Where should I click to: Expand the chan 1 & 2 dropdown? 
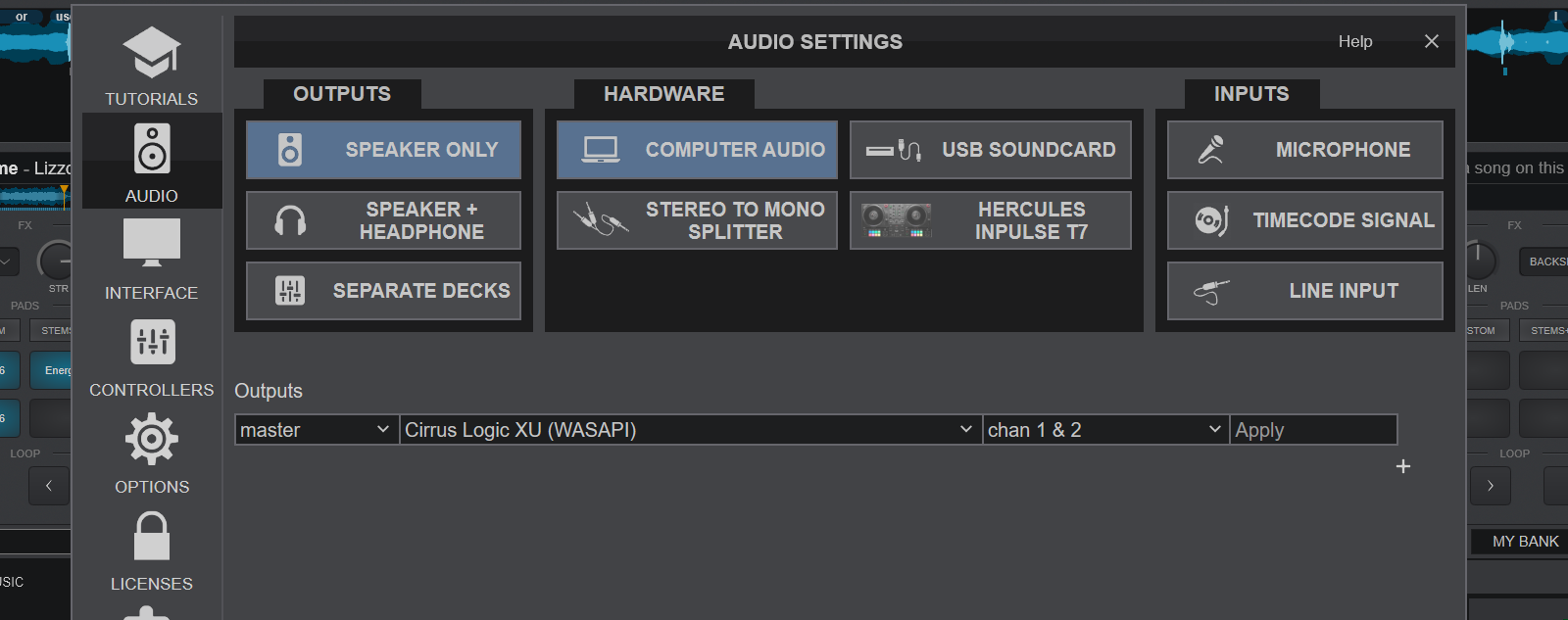tap(1105, 430)
